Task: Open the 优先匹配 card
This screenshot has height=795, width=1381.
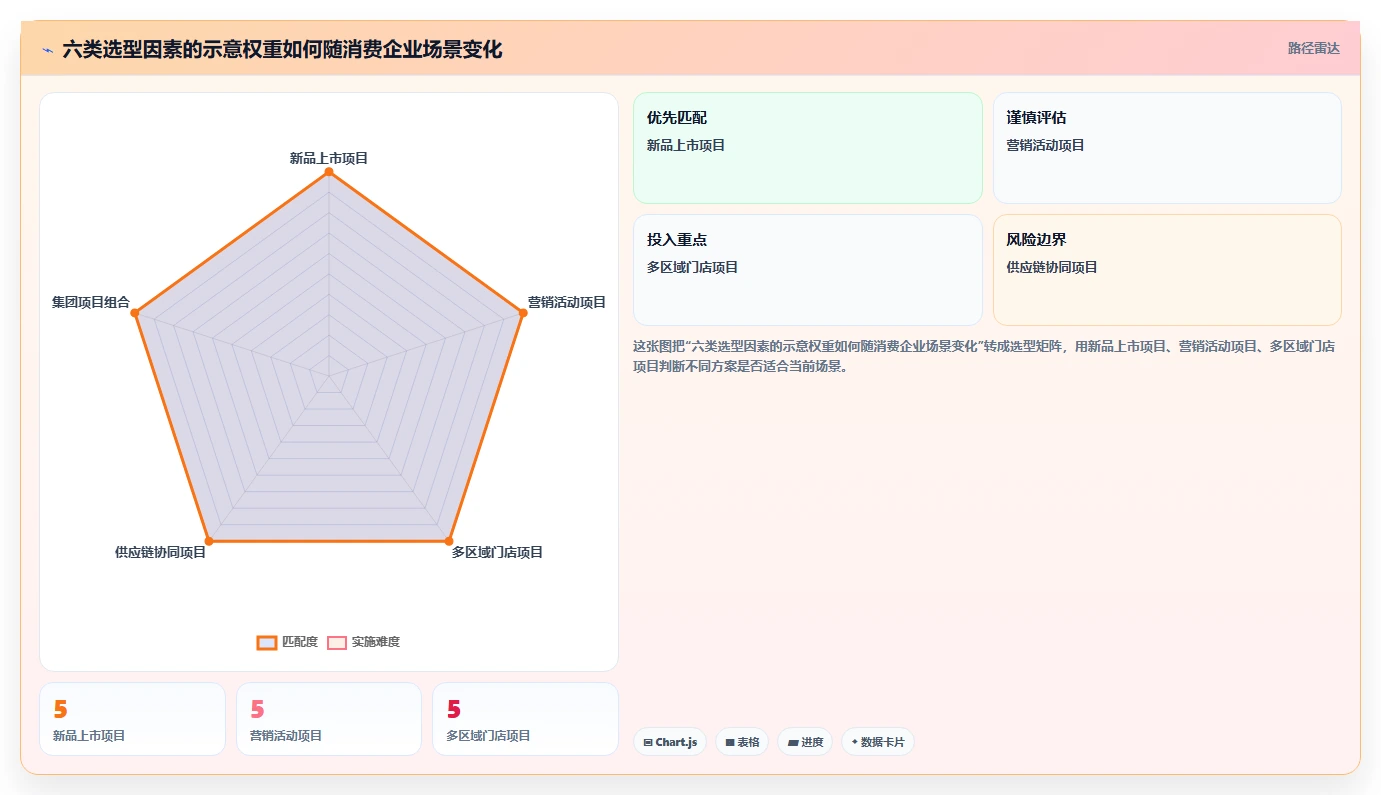Action: tap(808, 148)
